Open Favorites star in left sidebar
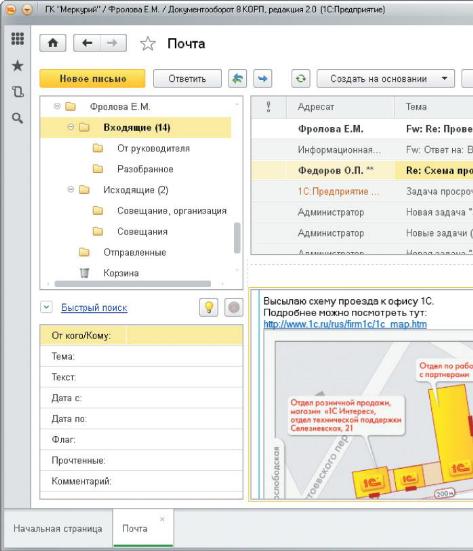Viewport: 473px width, 551px height. point(17,65)
